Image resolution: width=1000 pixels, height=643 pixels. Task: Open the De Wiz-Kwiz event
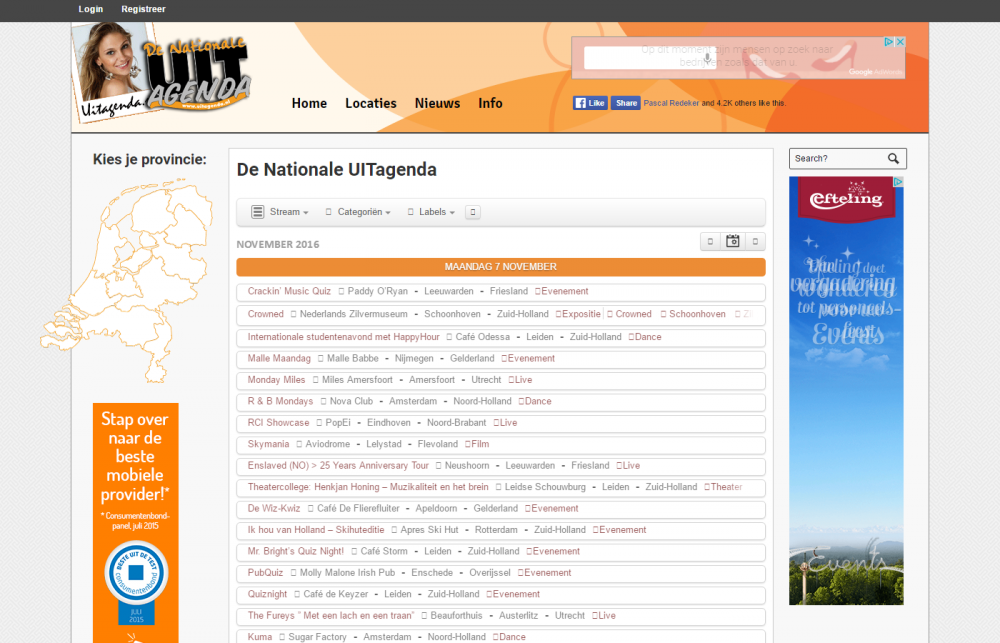click(274, 508)
